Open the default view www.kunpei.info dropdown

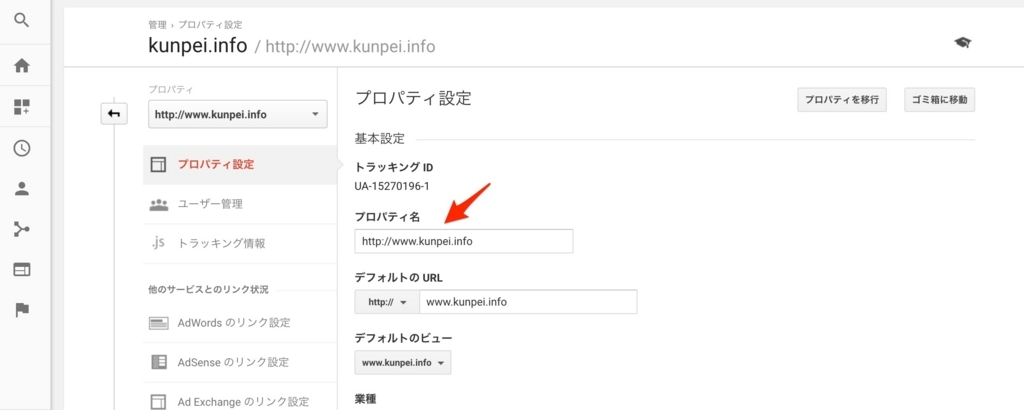point(402,362)
